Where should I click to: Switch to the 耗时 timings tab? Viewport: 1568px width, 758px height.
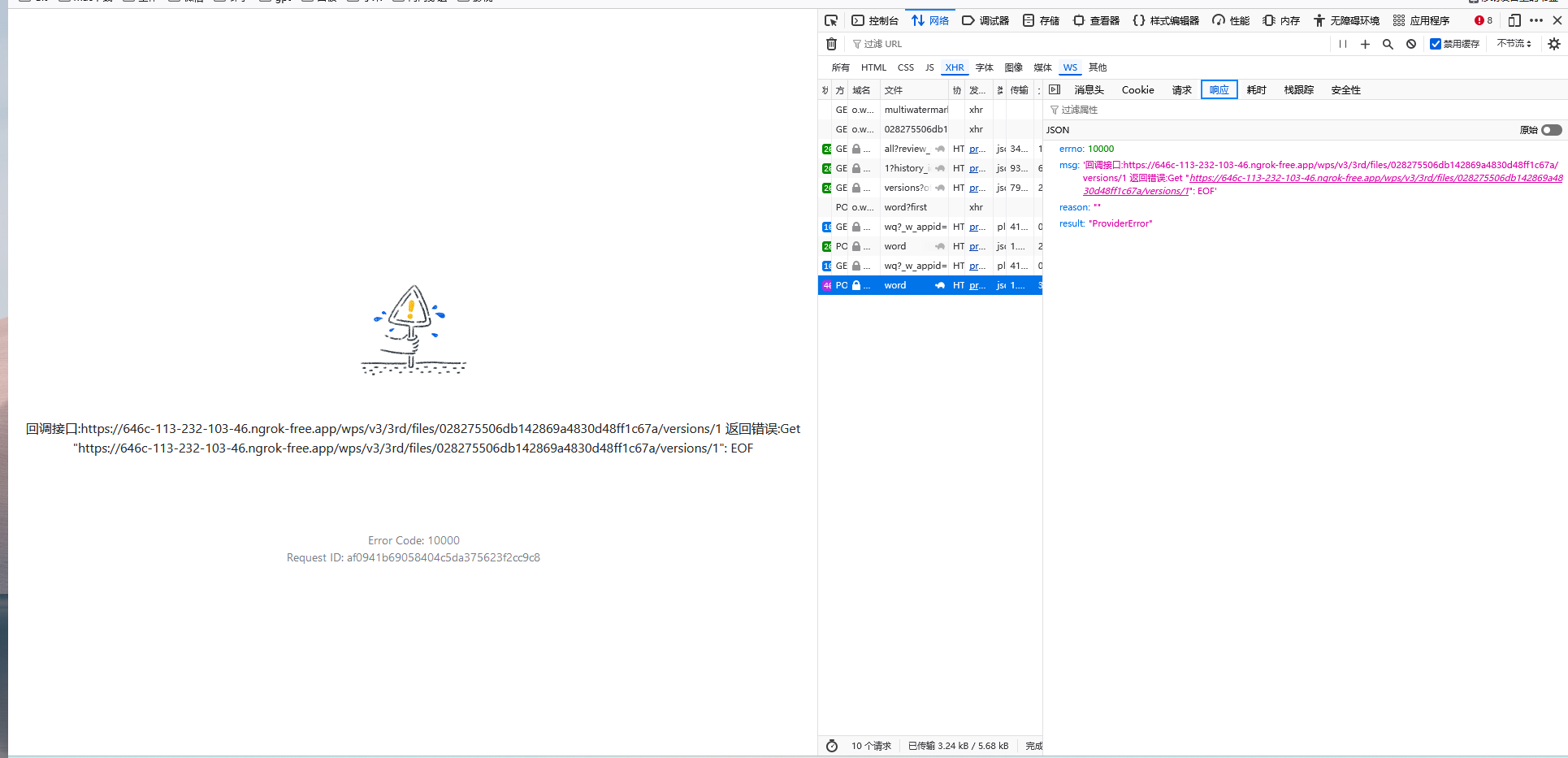point(1257,89)
